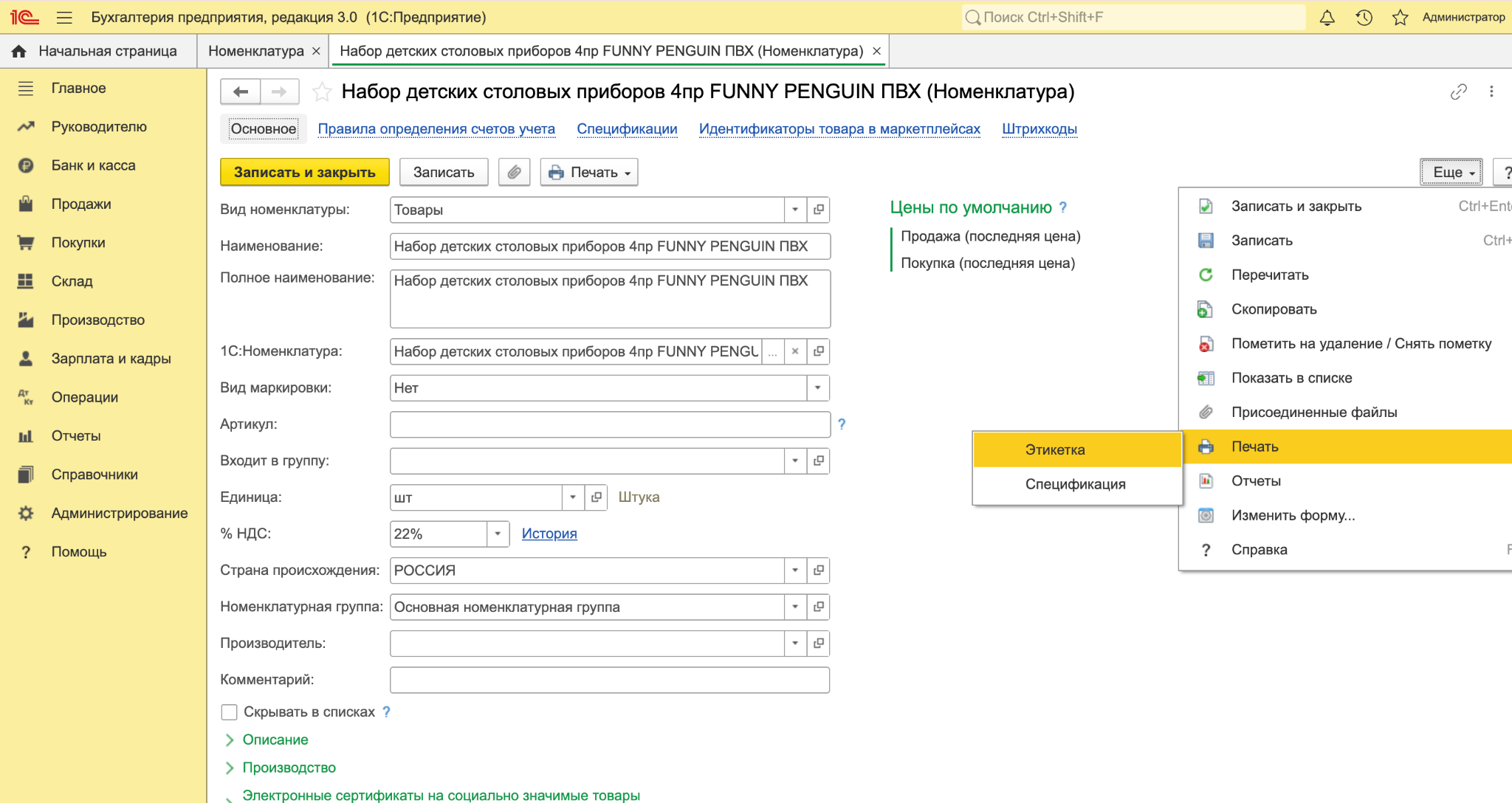Image resolution: width=1512 pixels, height=803 pixels.
Task: Toggle the Еще menu button
Action: [1451, 172]
